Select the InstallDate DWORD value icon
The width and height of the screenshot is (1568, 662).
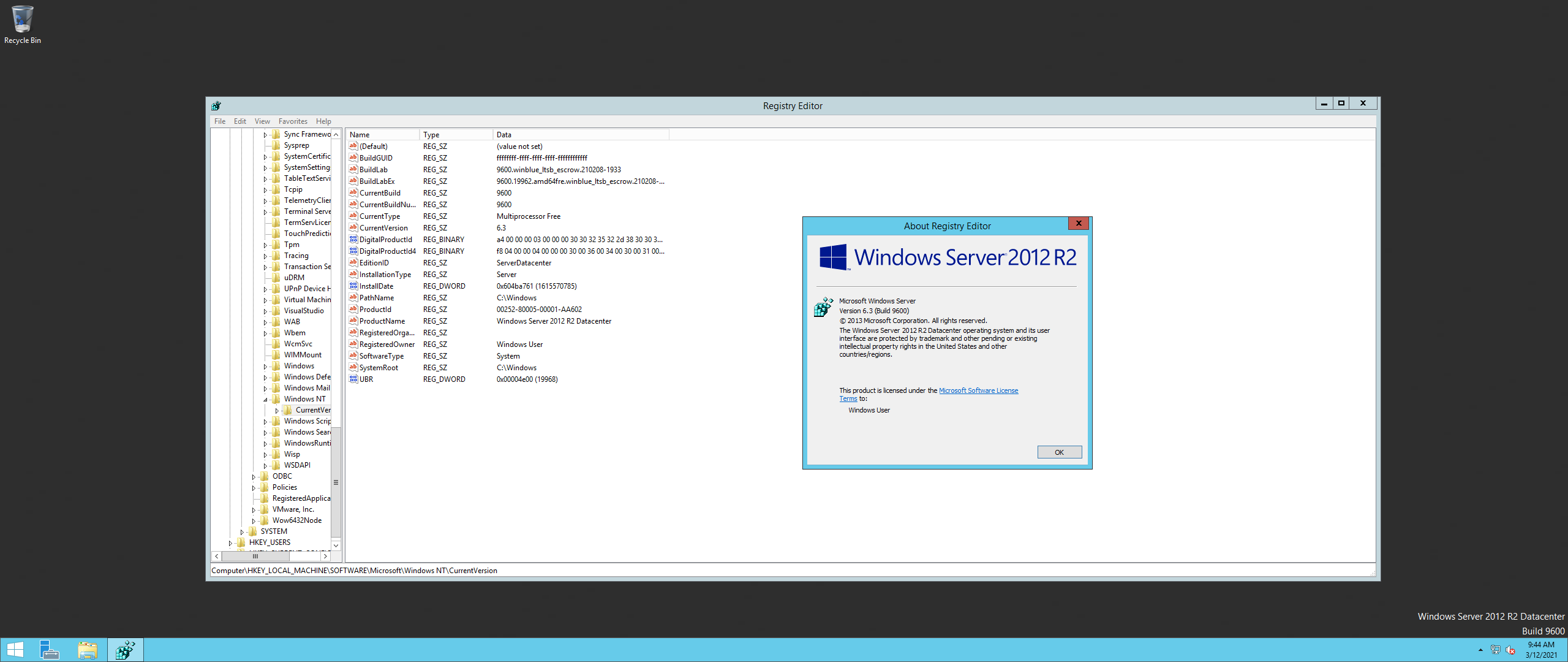coord(353,286)
